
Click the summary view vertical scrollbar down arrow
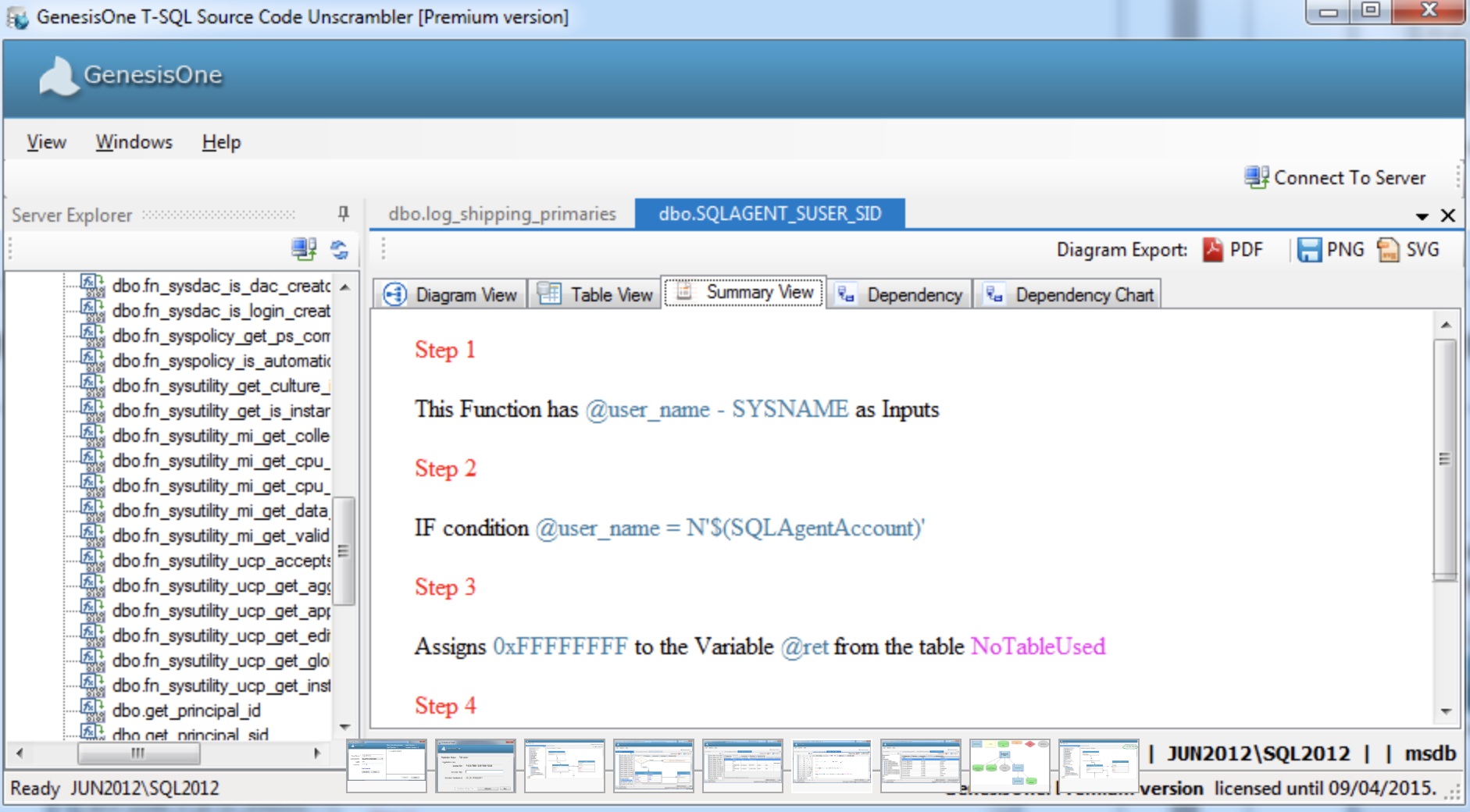click(1446, 711)
